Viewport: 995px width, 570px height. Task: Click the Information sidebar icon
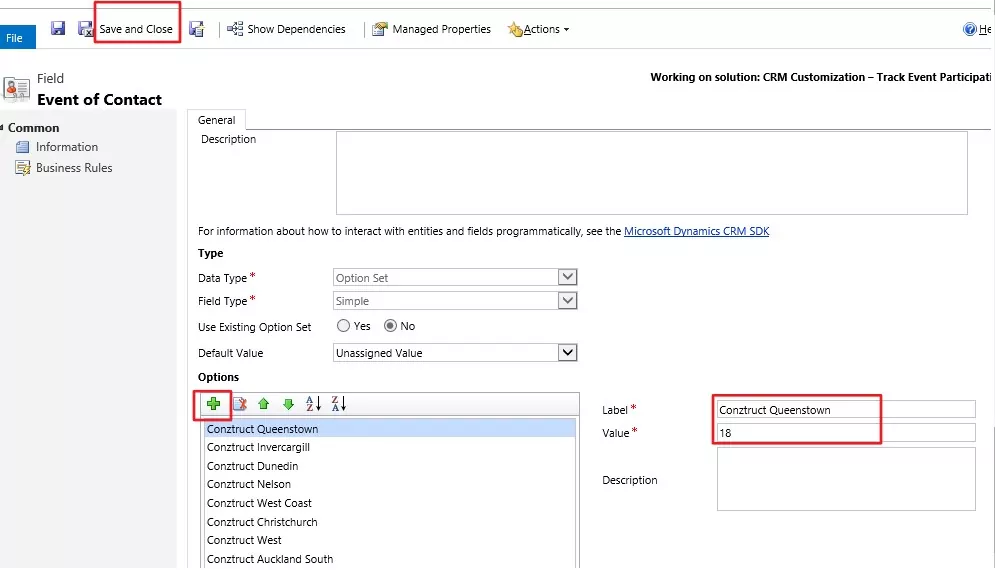23,147
